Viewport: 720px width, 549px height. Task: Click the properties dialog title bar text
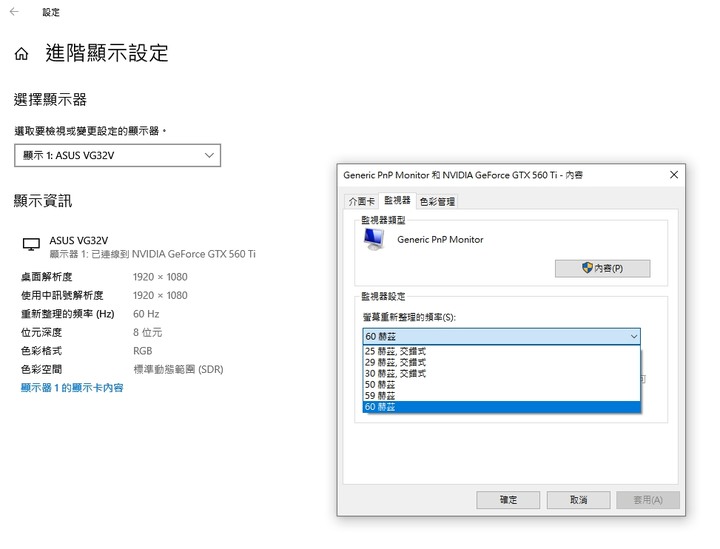tap(463, 175)
